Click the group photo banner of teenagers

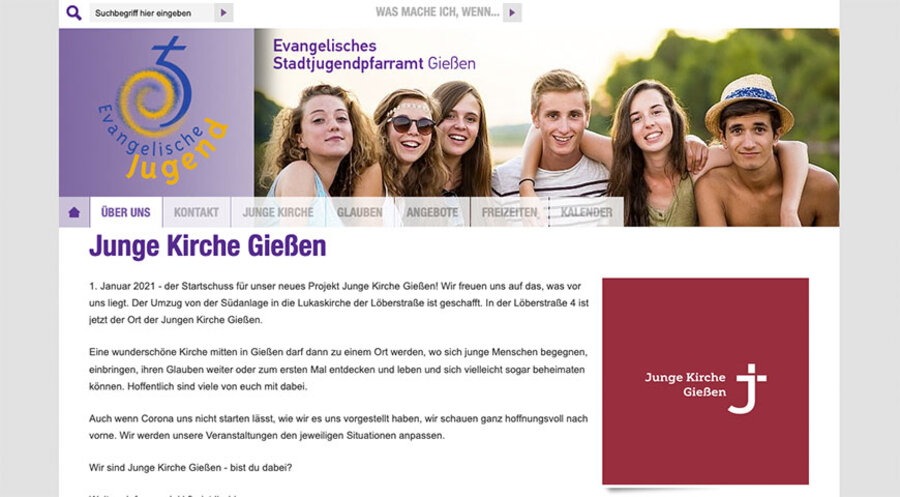[x=546, y=126]
